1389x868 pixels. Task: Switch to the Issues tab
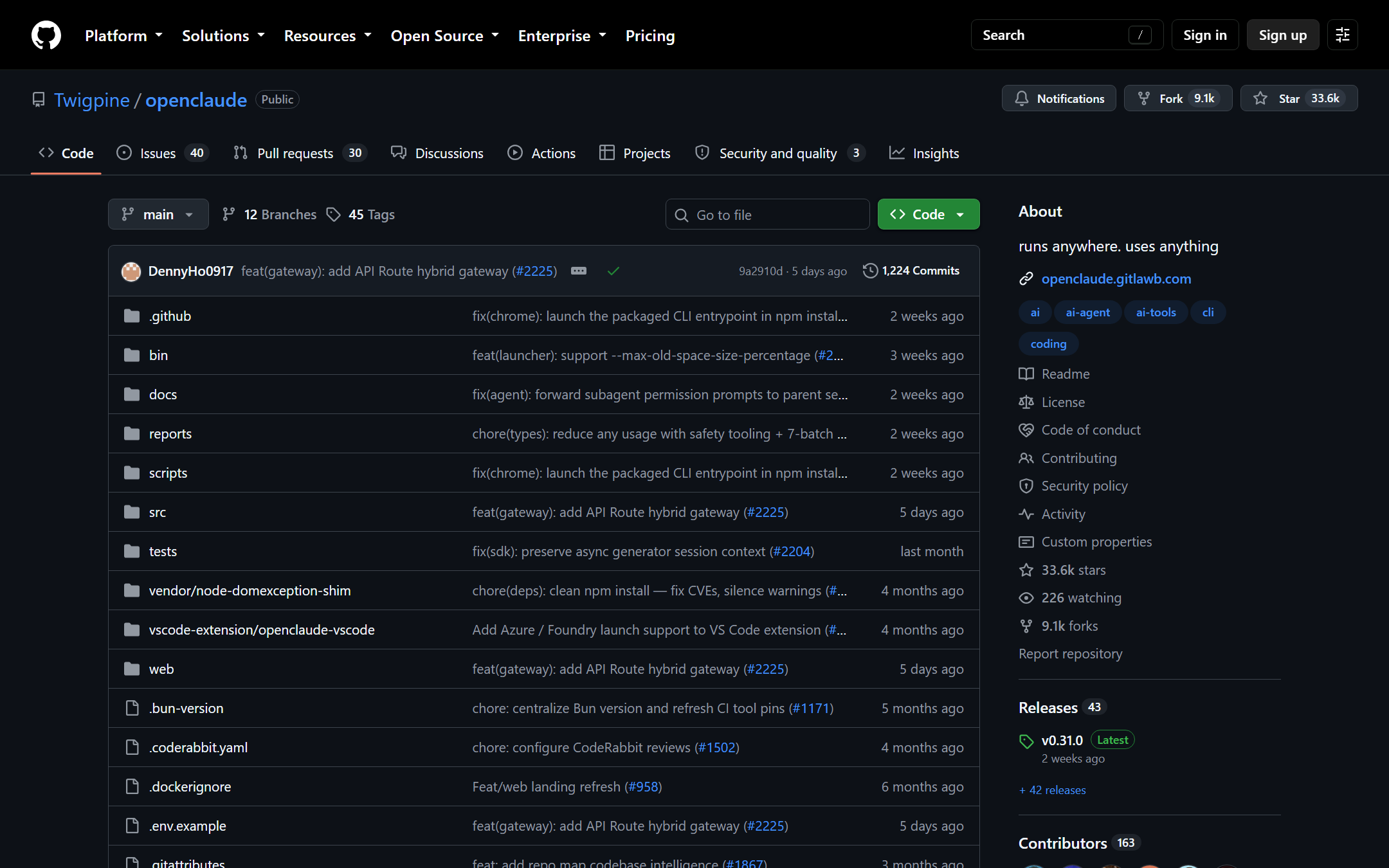(162, 153)
